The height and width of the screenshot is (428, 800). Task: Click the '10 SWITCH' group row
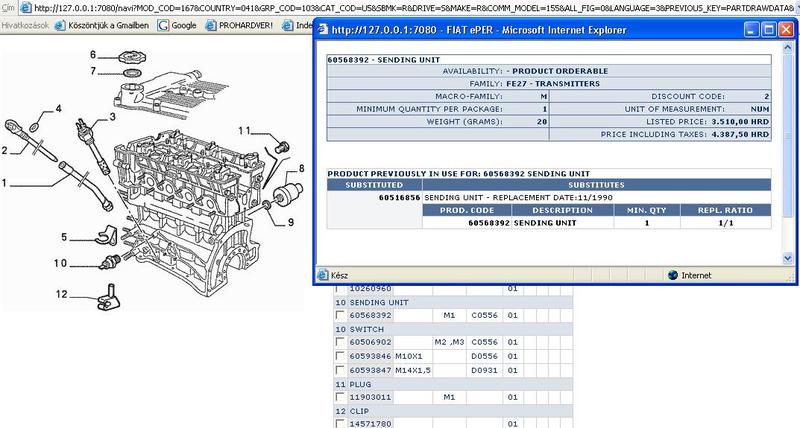point(453,329)
